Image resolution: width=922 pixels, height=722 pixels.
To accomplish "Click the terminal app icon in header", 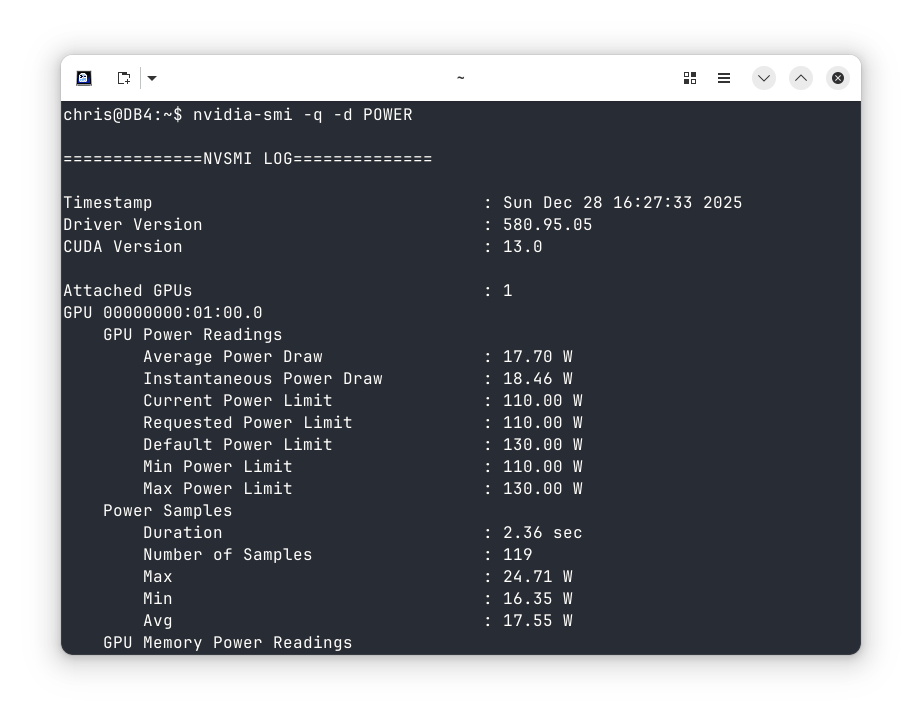I will click(85, 78).
